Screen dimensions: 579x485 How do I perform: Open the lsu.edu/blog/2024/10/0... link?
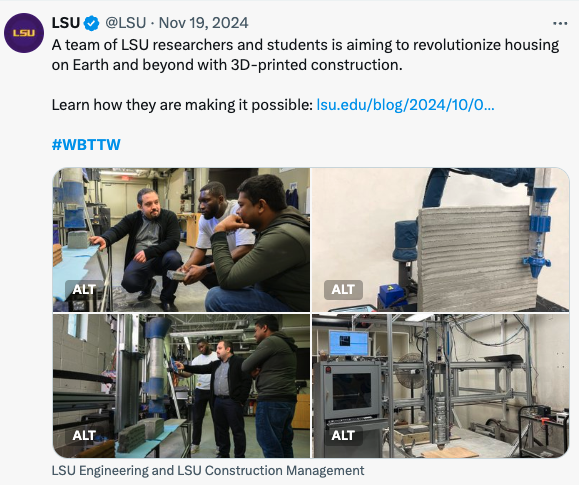coord(405,105)
